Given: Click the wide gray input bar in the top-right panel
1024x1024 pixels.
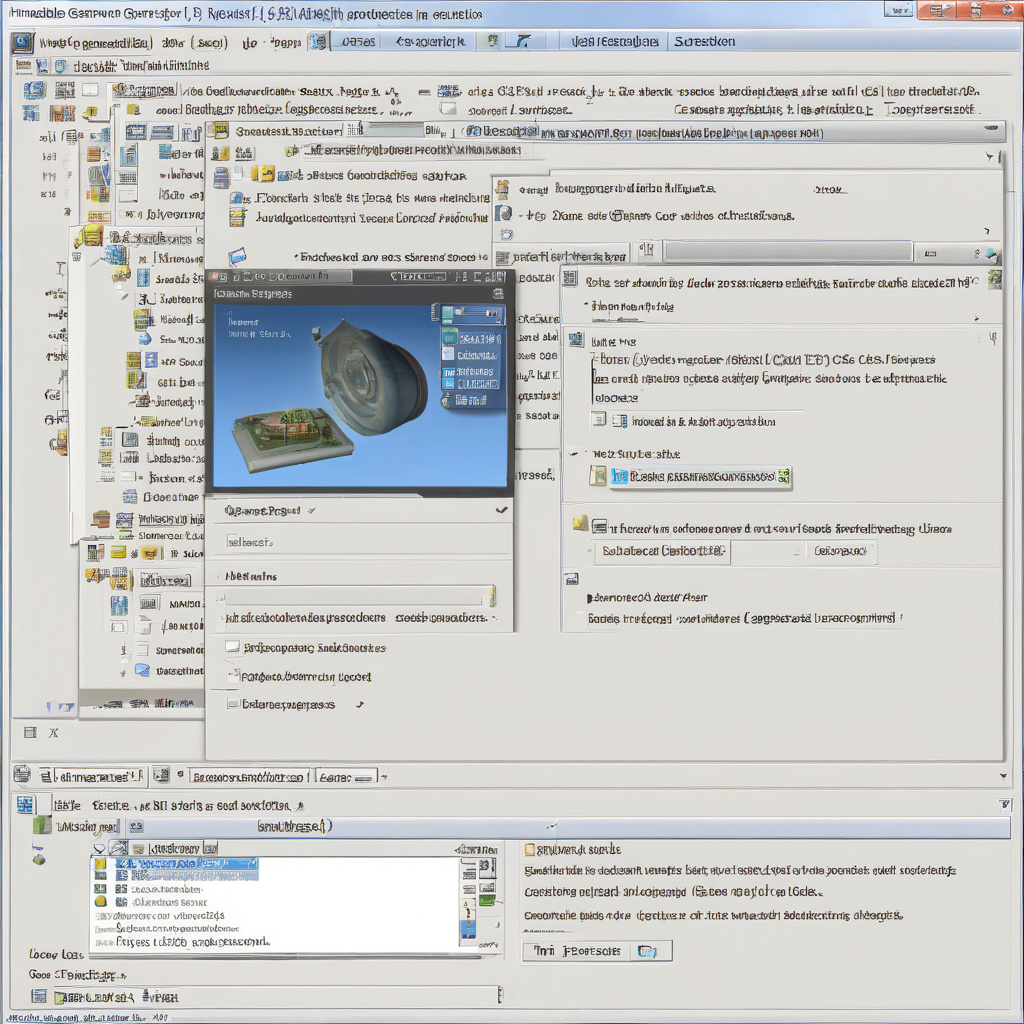Looking at the screenshot, I should [788, 251].
